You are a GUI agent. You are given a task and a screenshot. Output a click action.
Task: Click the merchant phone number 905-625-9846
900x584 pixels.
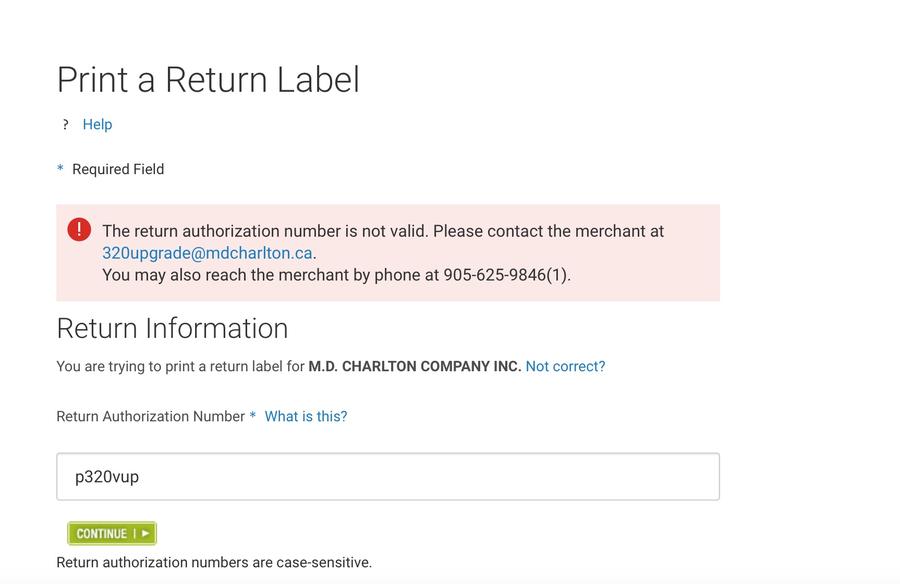494,275
